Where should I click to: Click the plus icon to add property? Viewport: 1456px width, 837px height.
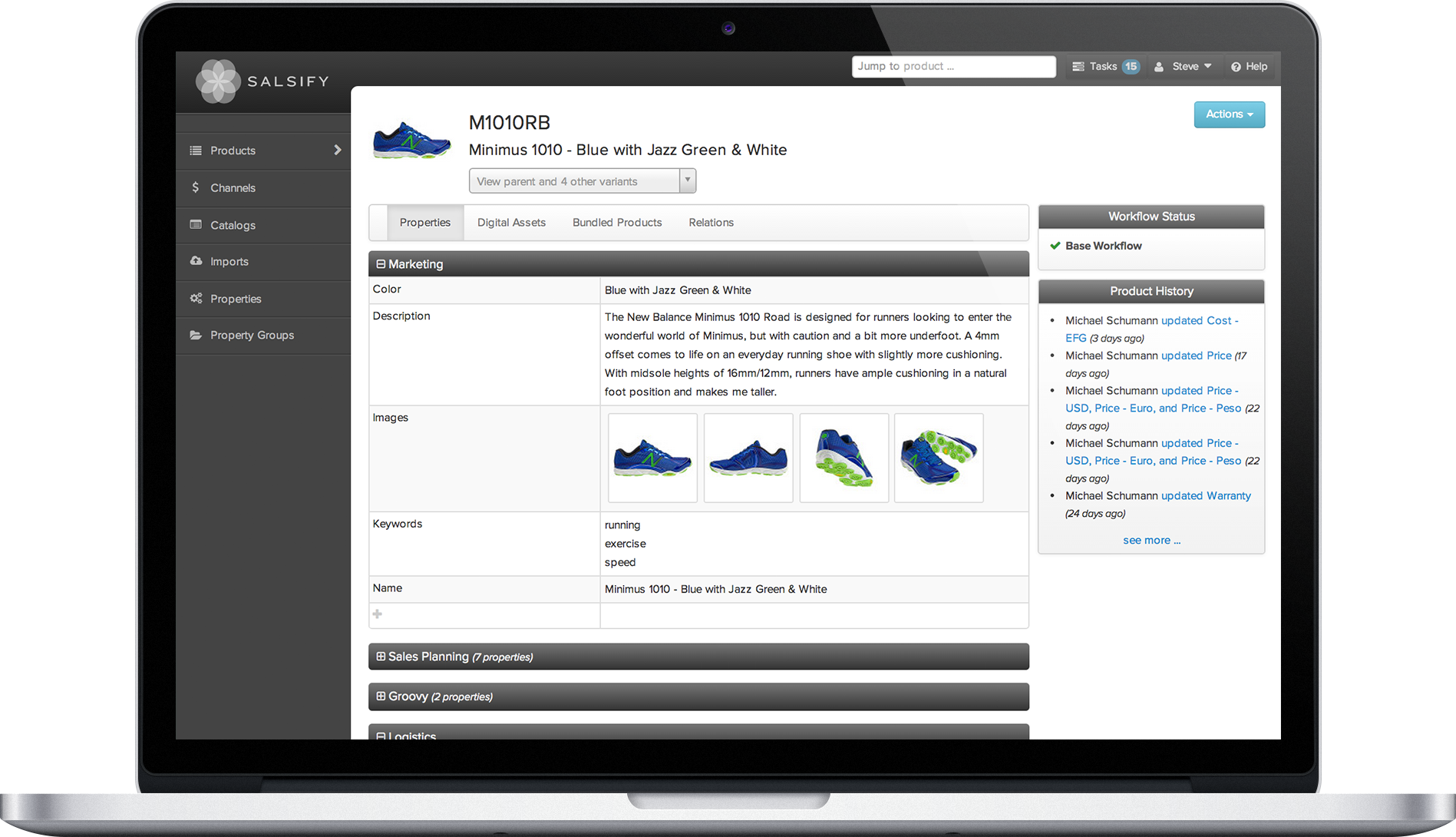(377, 614)
